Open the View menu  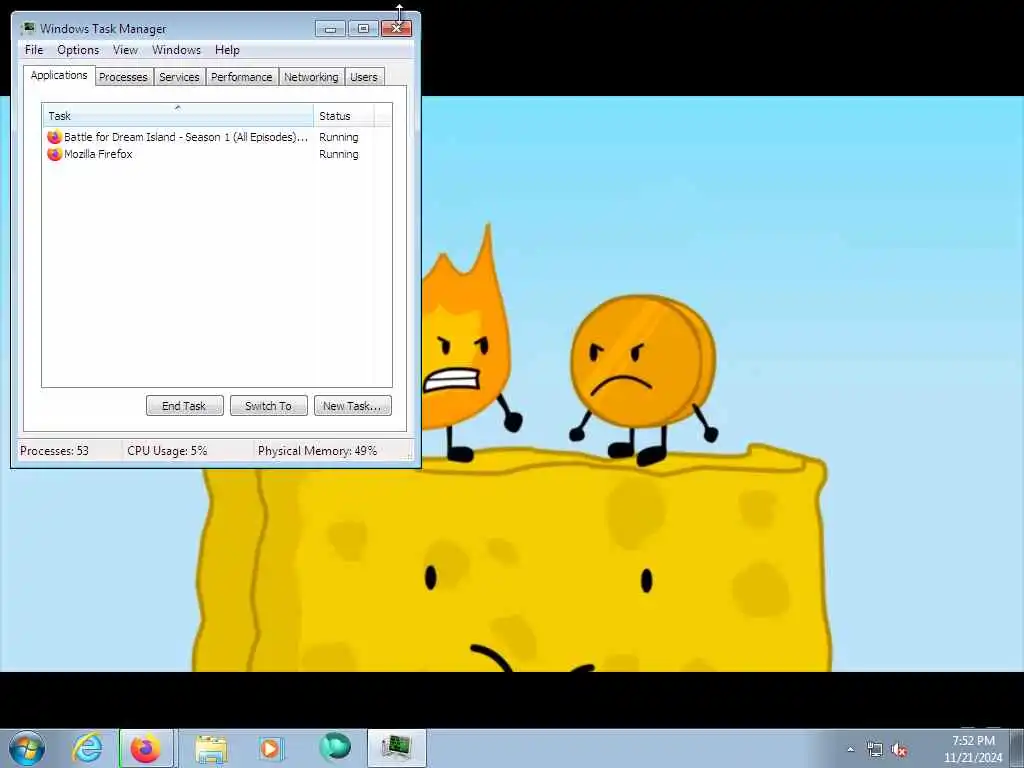point(125,50)
